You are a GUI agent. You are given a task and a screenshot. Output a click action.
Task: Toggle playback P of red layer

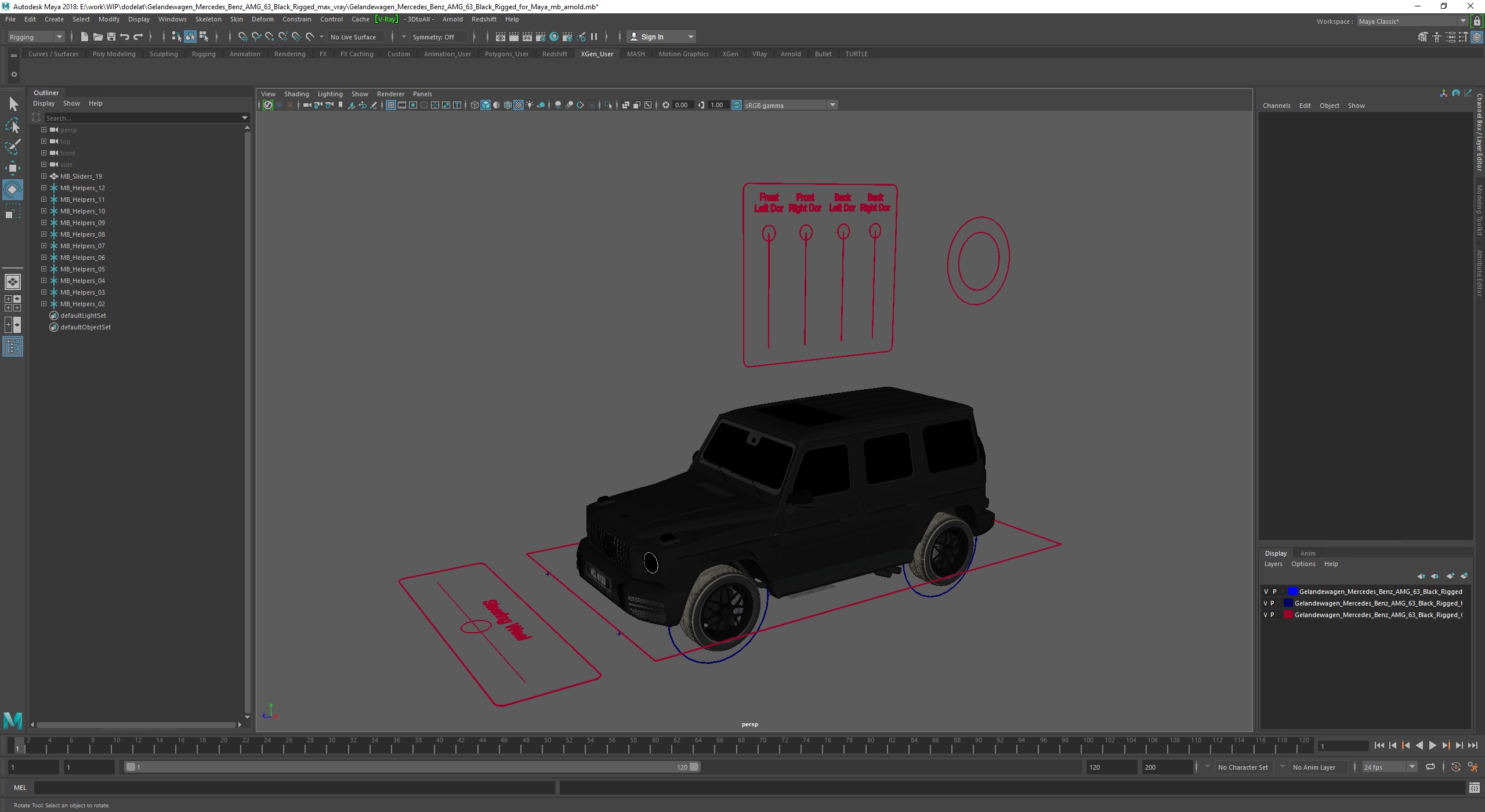click(x=1273, y=615)
